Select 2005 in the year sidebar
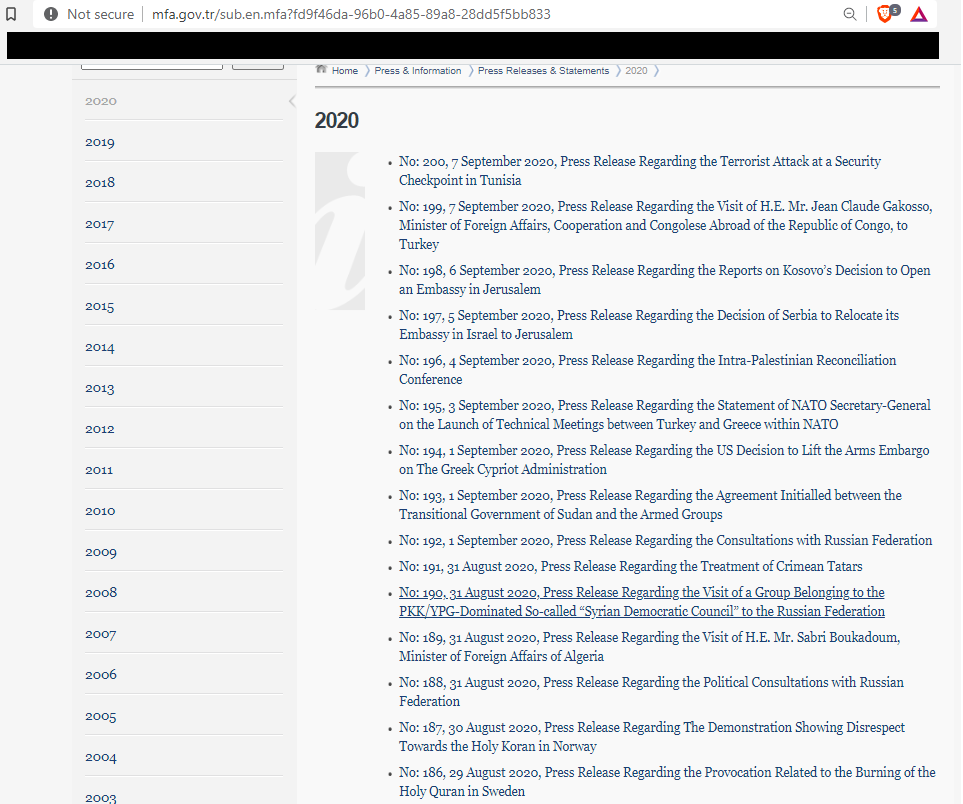Screen dimensions: 963x804 coord(101,716)
